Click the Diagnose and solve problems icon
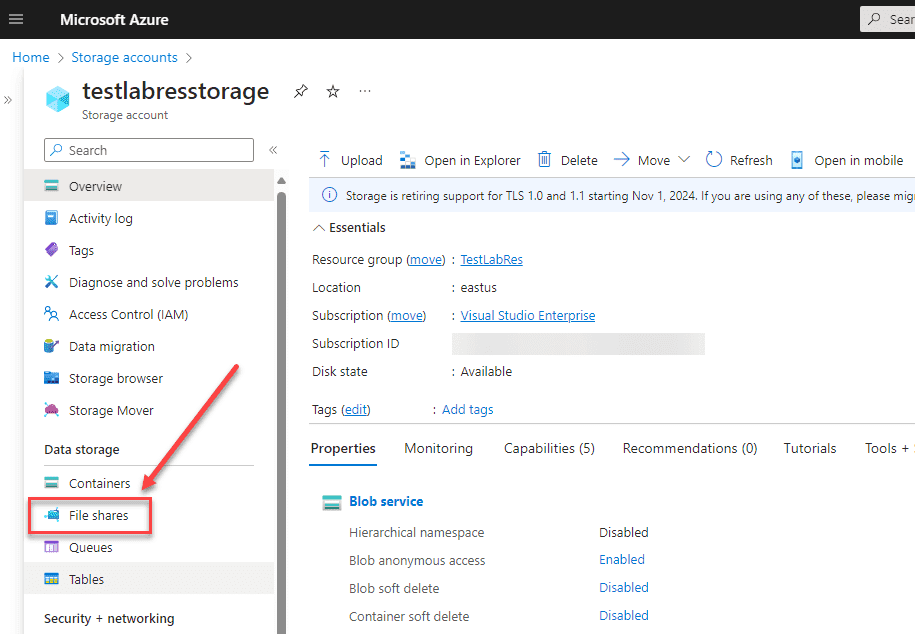Screen dimensions: 915x634 coord(51,282)
